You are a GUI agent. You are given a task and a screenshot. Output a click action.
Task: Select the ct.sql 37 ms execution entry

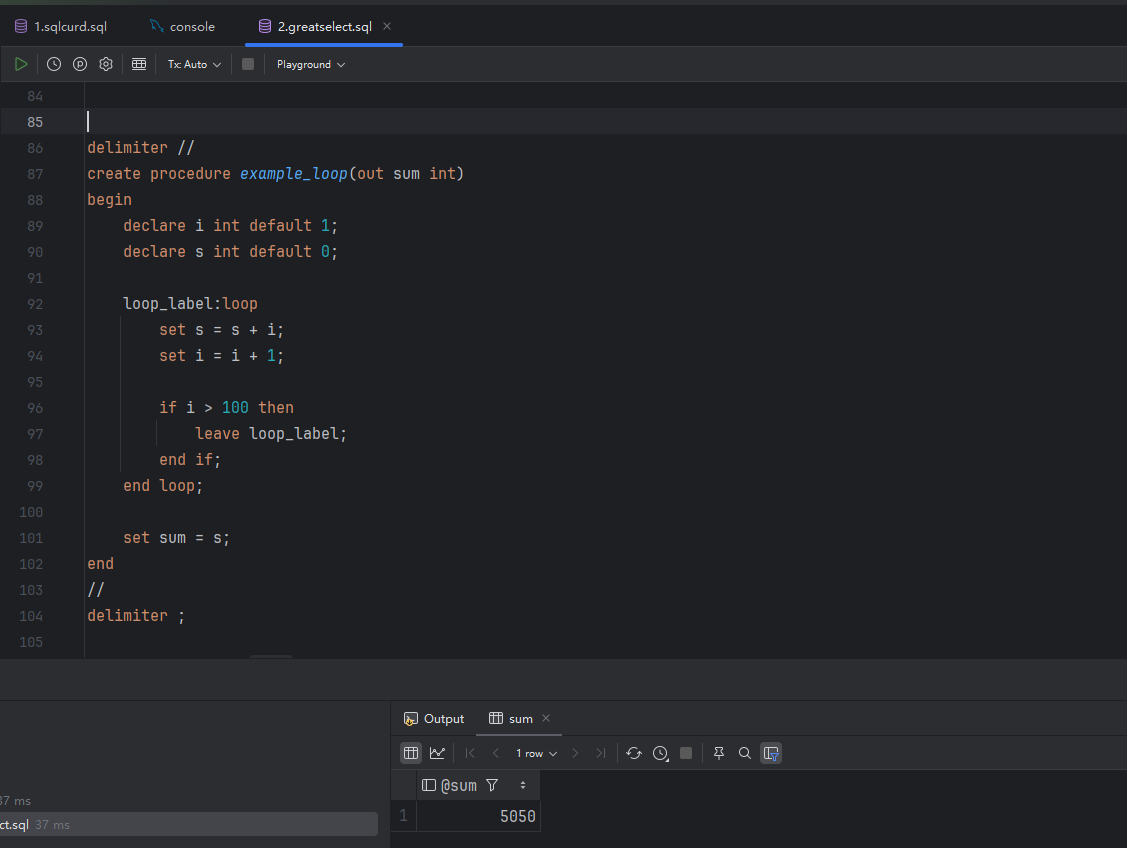[x=188, y=824]
